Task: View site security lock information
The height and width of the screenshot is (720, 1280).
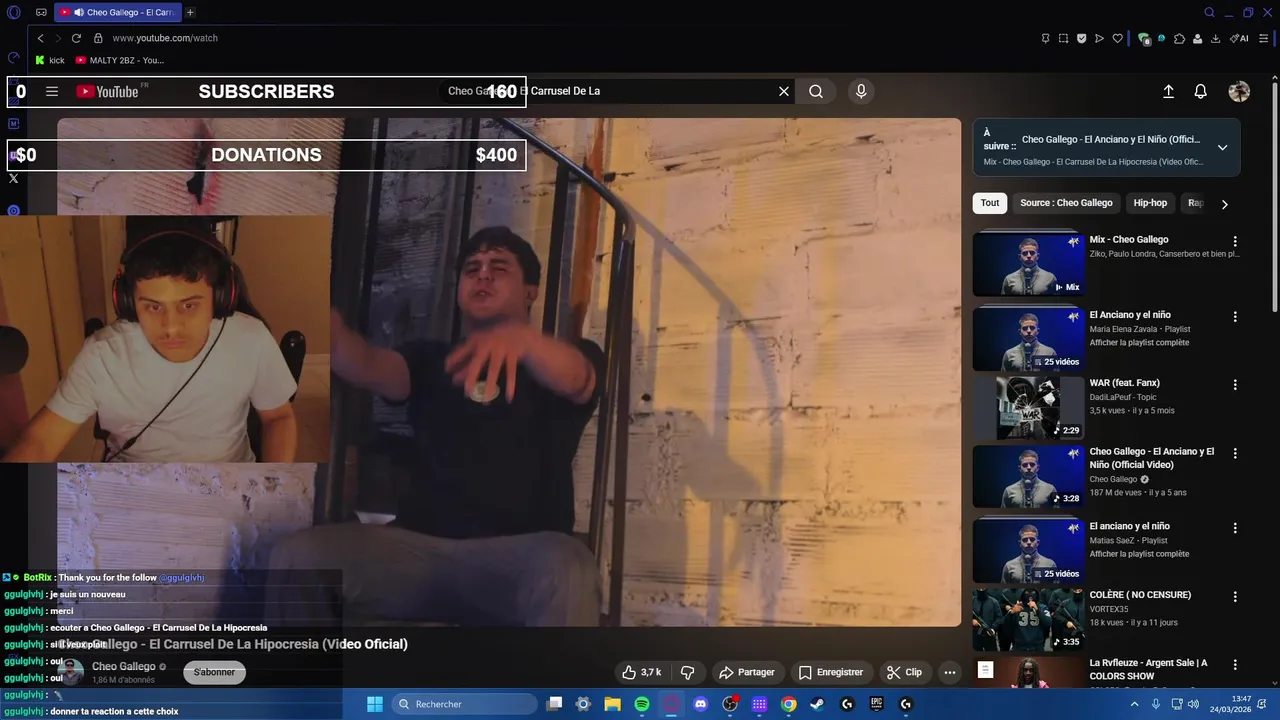Action: 98,38
